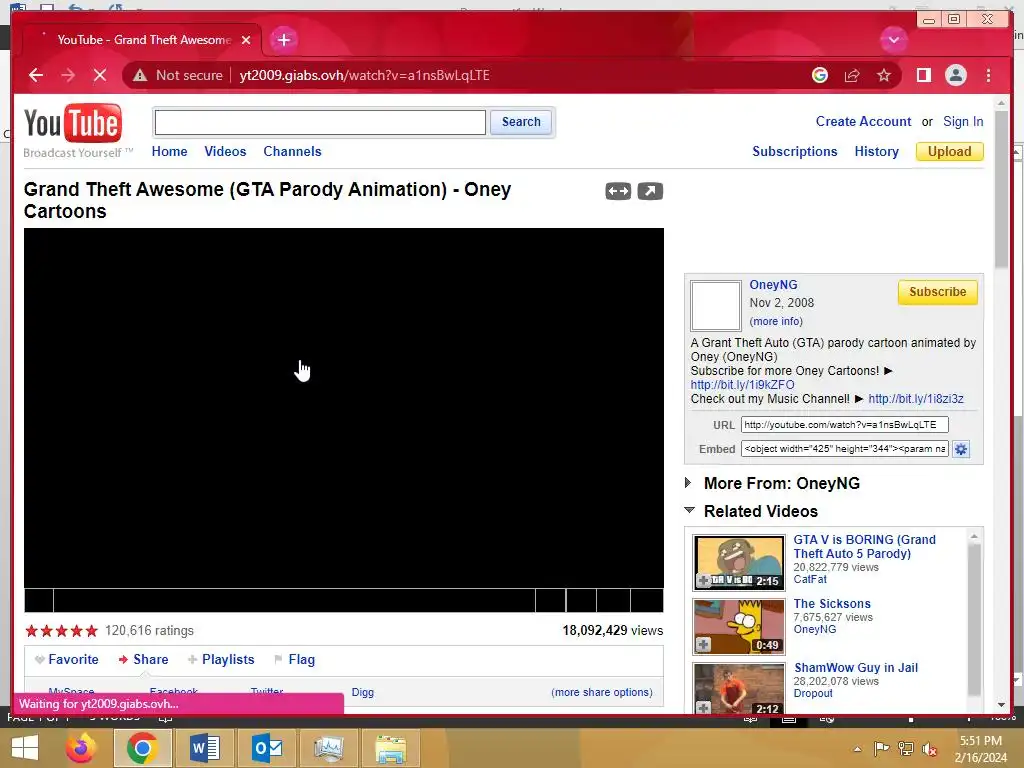Flag this video
1024x768 pixels.
point(295,660)
